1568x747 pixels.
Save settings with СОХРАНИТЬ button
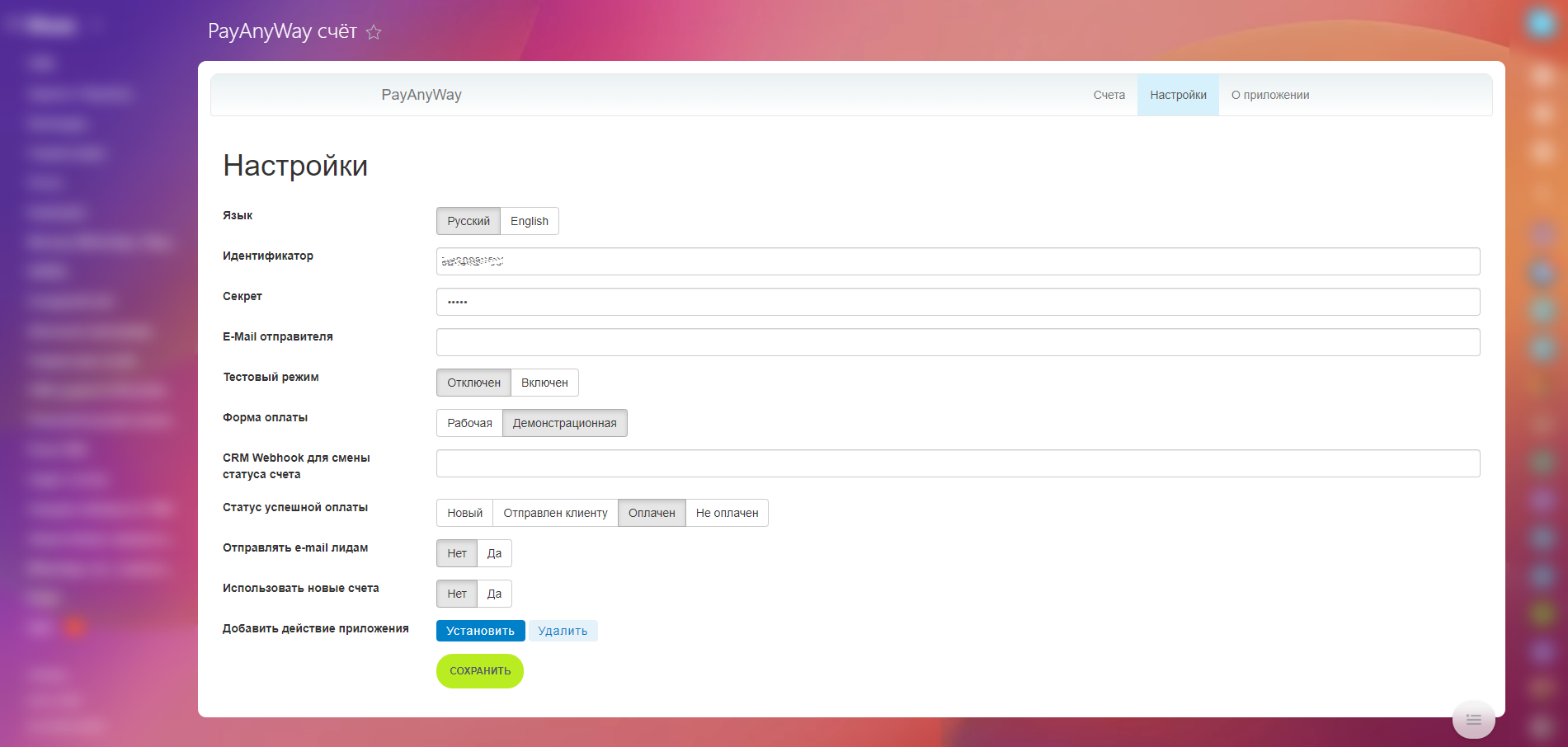[x=480, y=671]
